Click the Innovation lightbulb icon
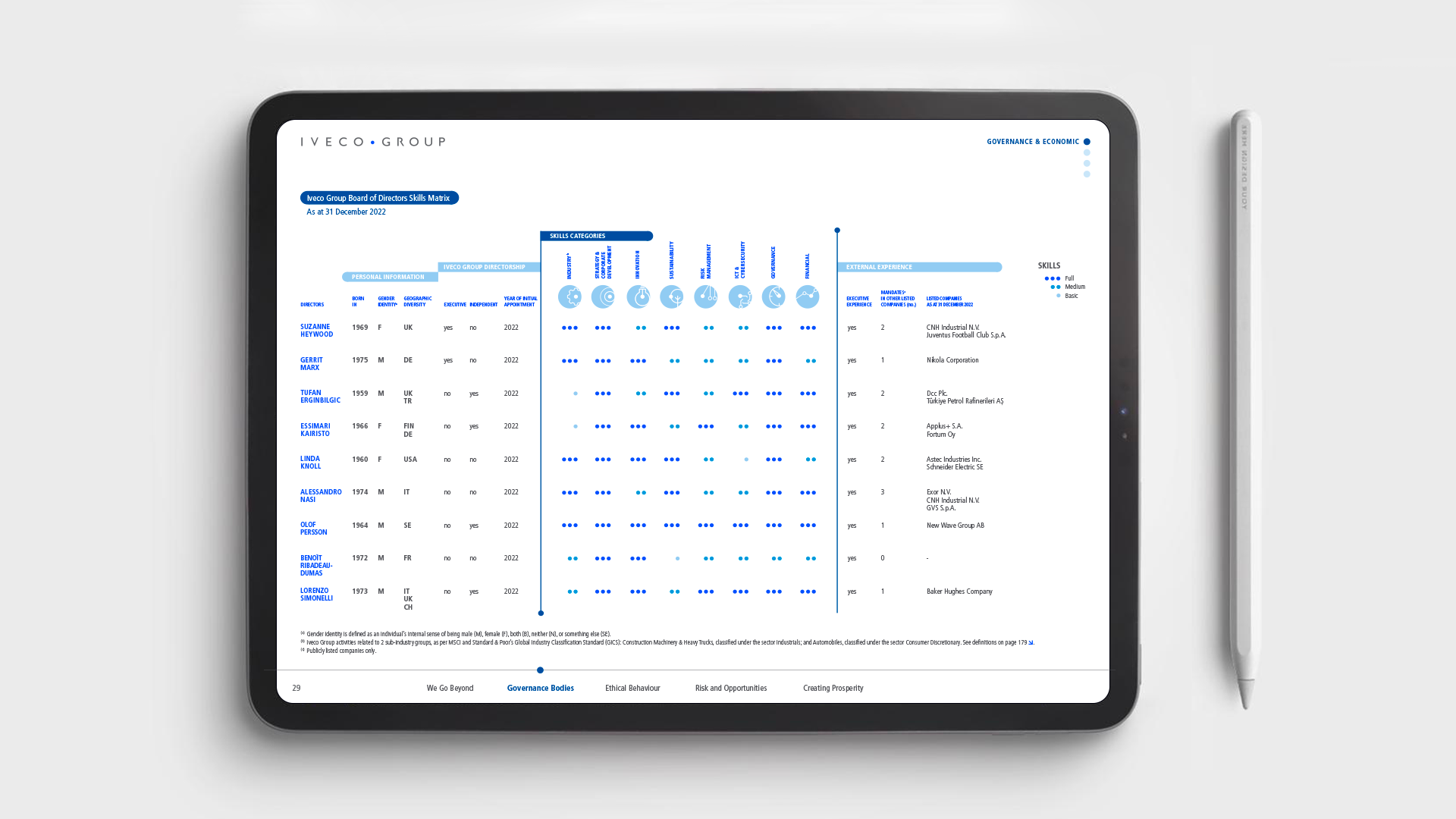Screen dimensions: 1456x819 638,297
